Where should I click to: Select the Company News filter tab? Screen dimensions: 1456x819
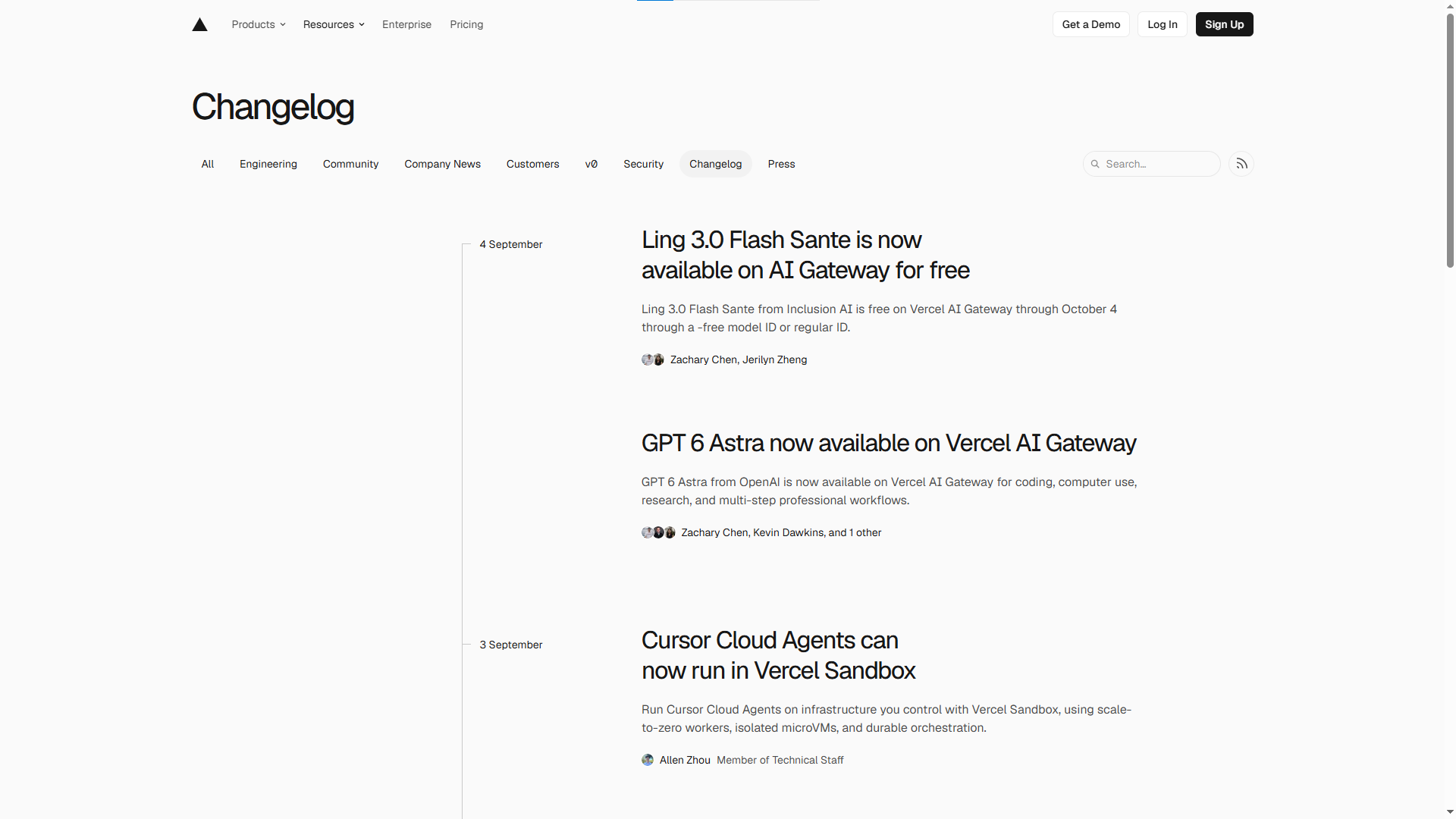tap(442, 164)
